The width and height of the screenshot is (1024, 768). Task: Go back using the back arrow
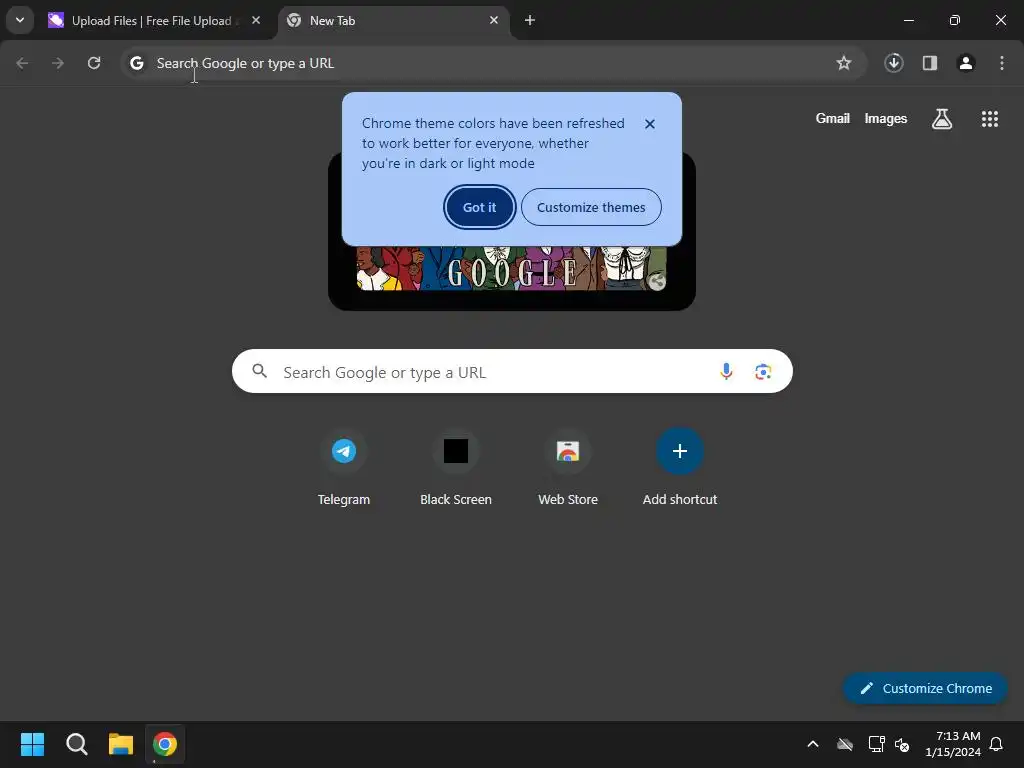tap(22, 63)
